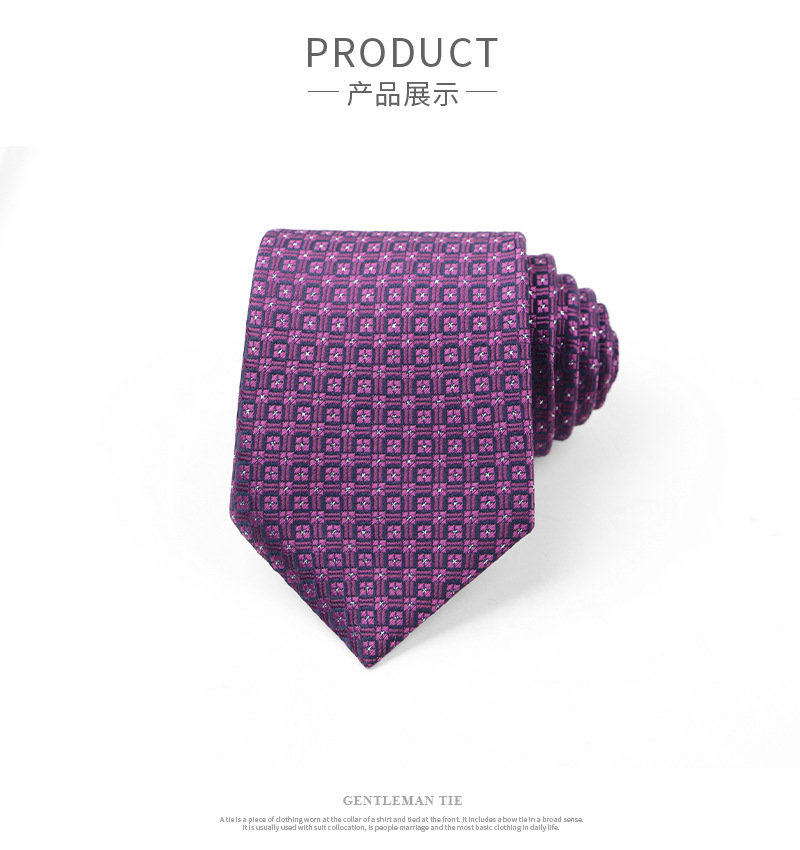Click the PRODUCT heading text
The width and height of the screenshot is (800, 850).
(x=402, y=52)
